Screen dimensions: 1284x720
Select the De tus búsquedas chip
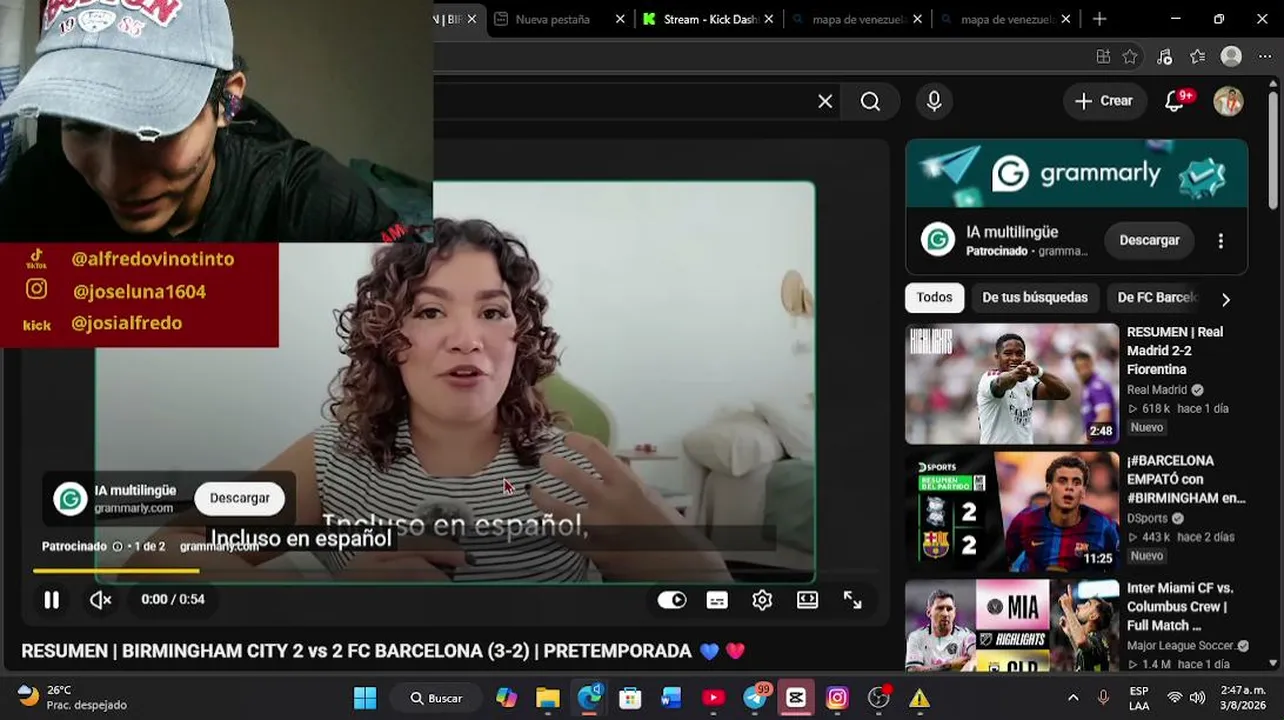(1034, 297)
